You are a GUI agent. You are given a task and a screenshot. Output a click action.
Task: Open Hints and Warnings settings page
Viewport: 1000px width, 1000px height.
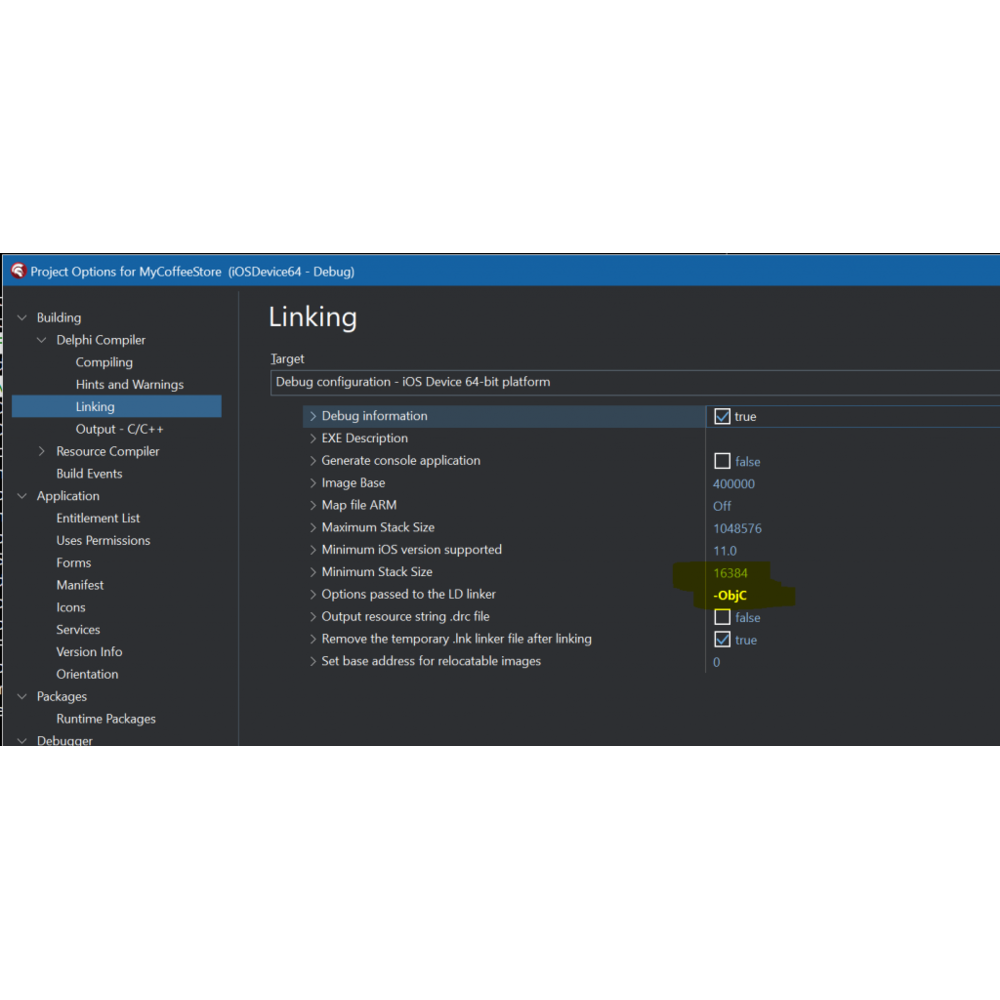(129, 385)
